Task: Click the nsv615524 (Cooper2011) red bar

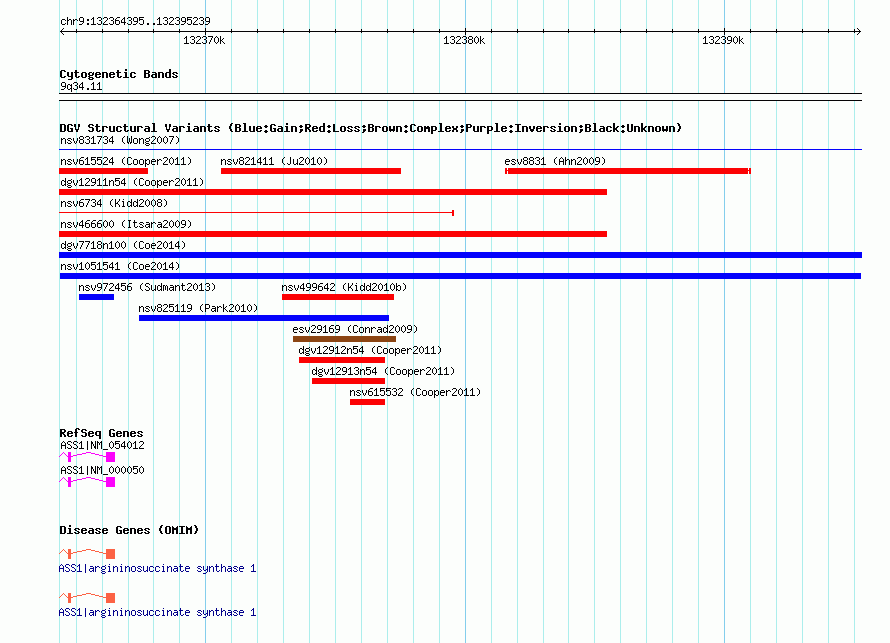Action: coord(103,171)
